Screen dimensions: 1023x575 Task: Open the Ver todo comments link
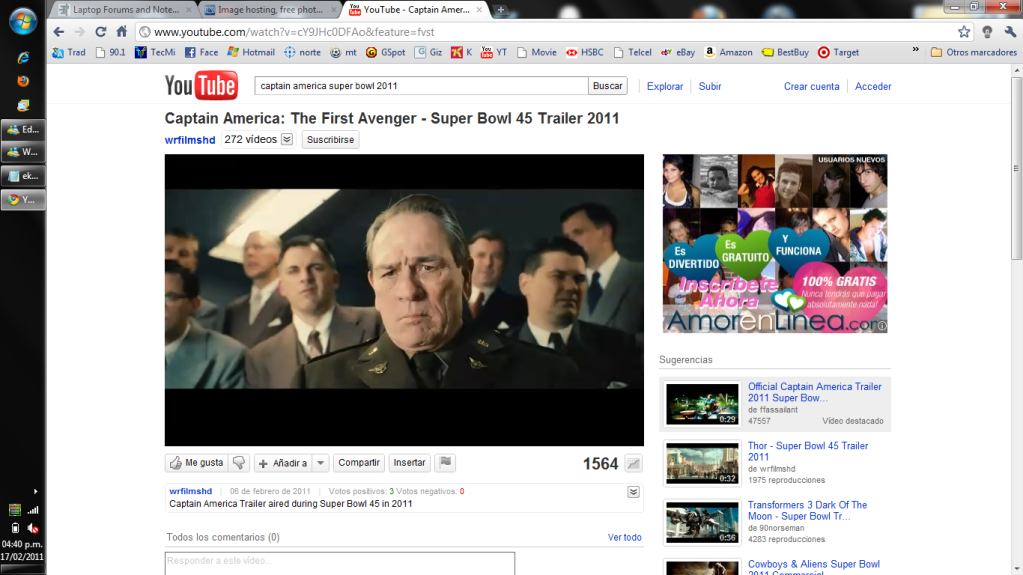point(624,537)
